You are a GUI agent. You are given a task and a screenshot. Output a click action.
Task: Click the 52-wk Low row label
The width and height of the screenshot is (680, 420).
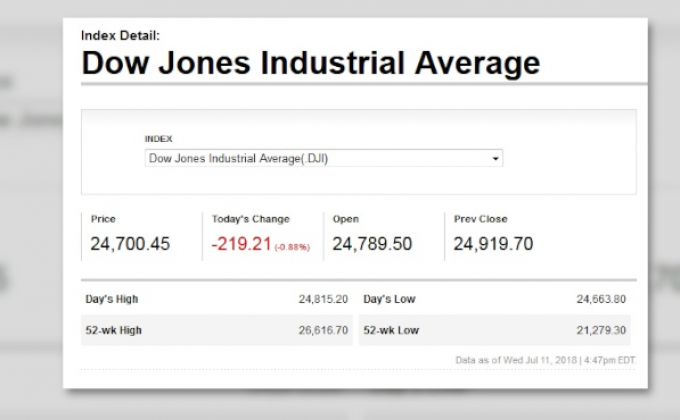[391, 329]
